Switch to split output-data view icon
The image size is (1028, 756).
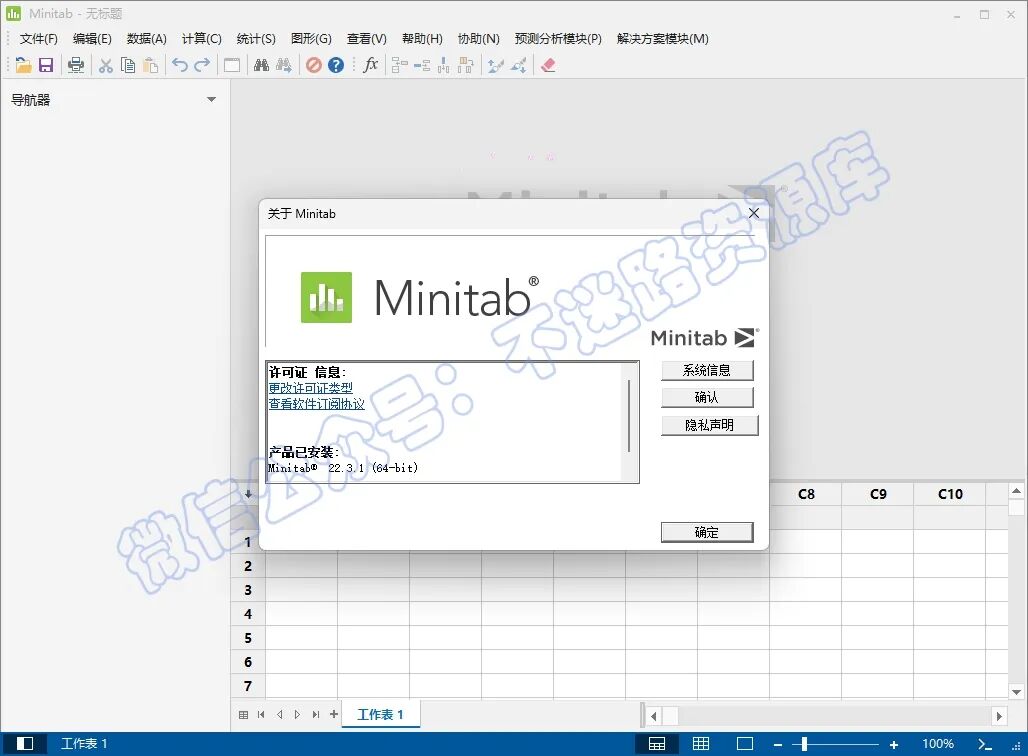pos(656,744)
